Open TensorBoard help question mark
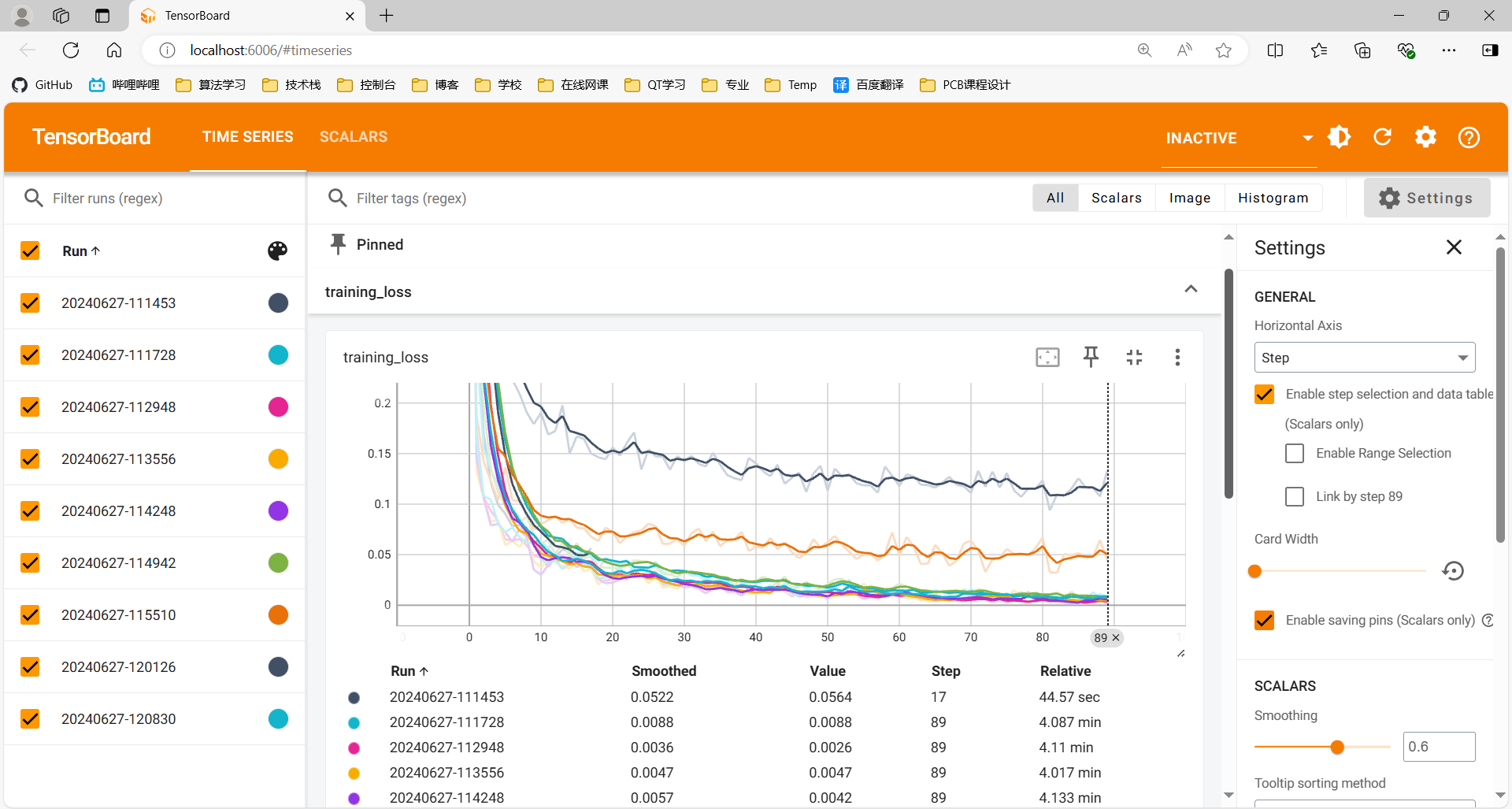This screenshot has width=1512, height=809. (1469, 137)
